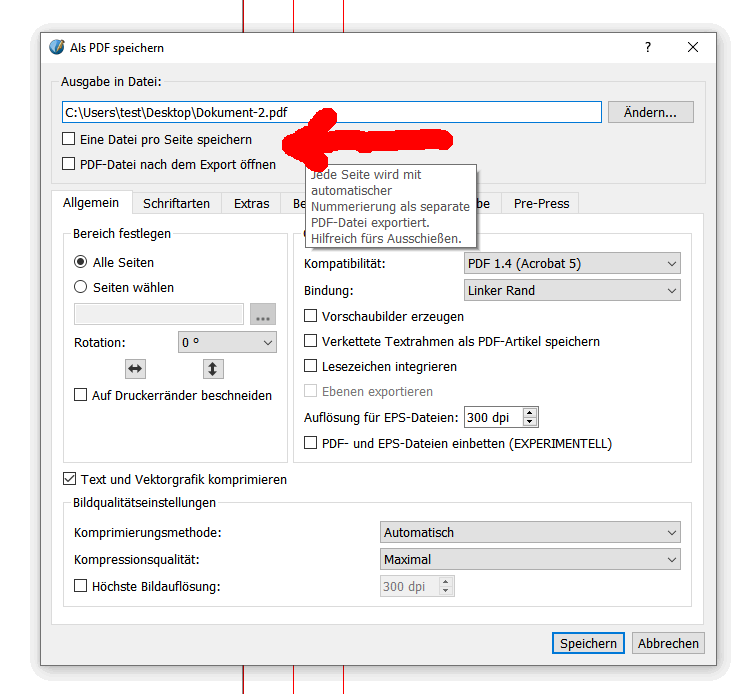Open the Kompatibilität dropdown
Image resolution: width=748 pixels, height=694 pixels.
pyautogui.click(x=572, y=264)
